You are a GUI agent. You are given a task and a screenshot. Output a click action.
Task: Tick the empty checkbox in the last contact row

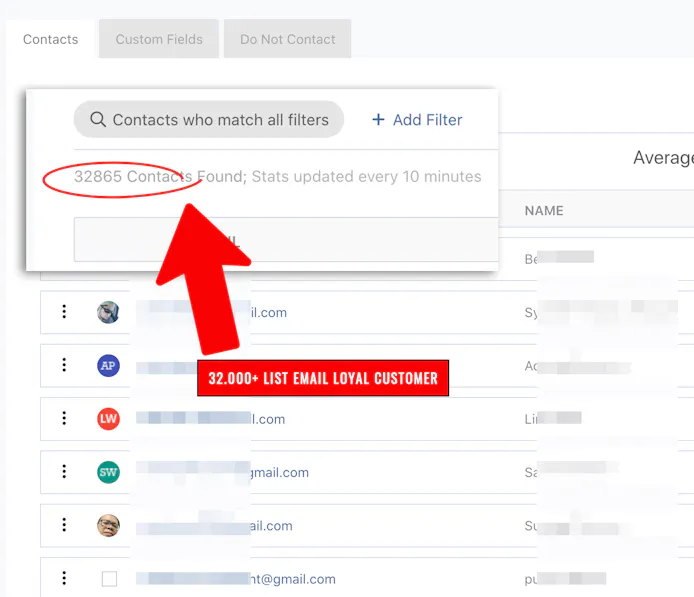pyautogui.click(x=109, y=579)
